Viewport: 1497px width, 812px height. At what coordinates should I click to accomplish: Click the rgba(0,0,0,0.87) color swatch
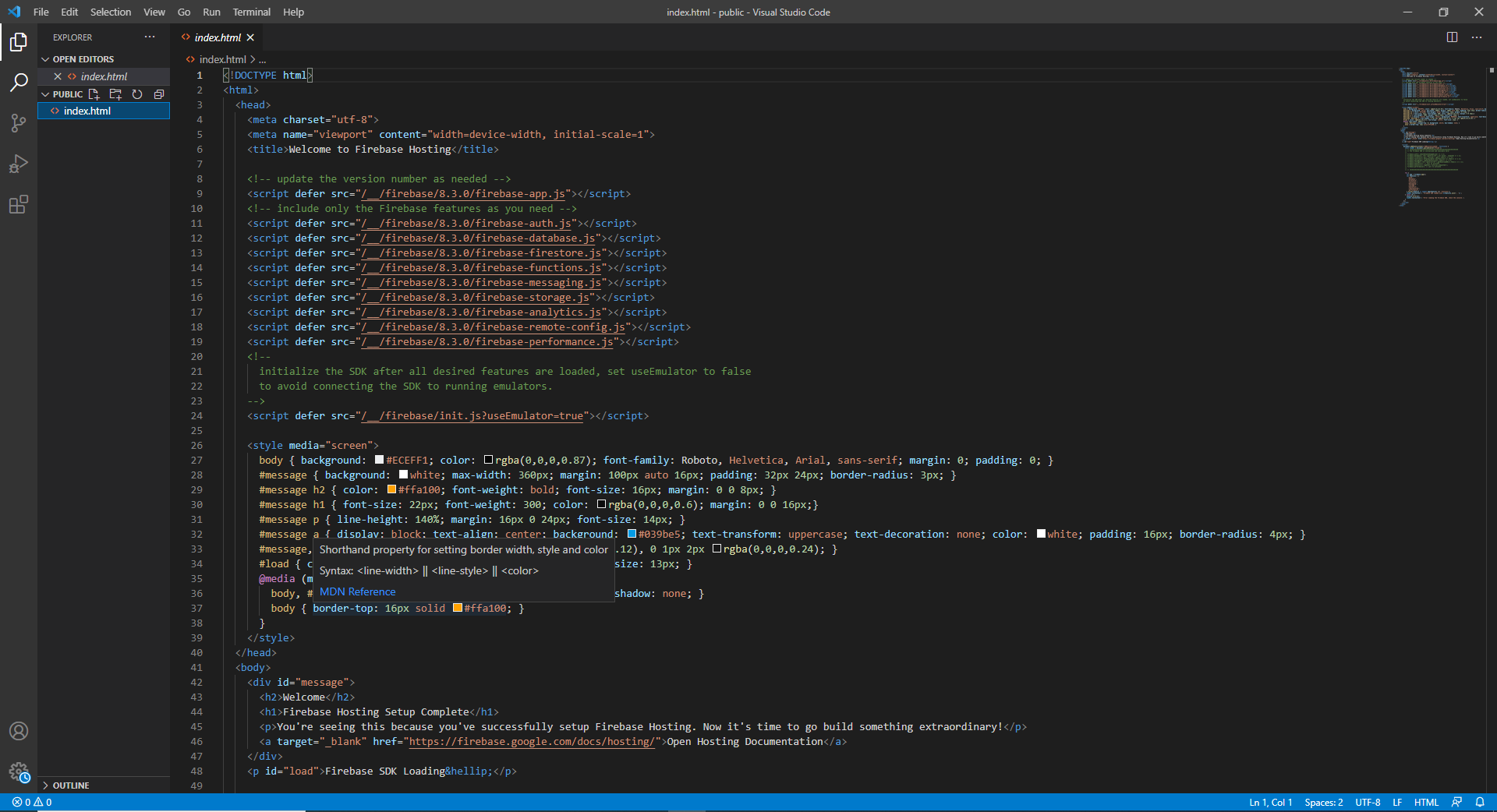click(x=488, y=460)
